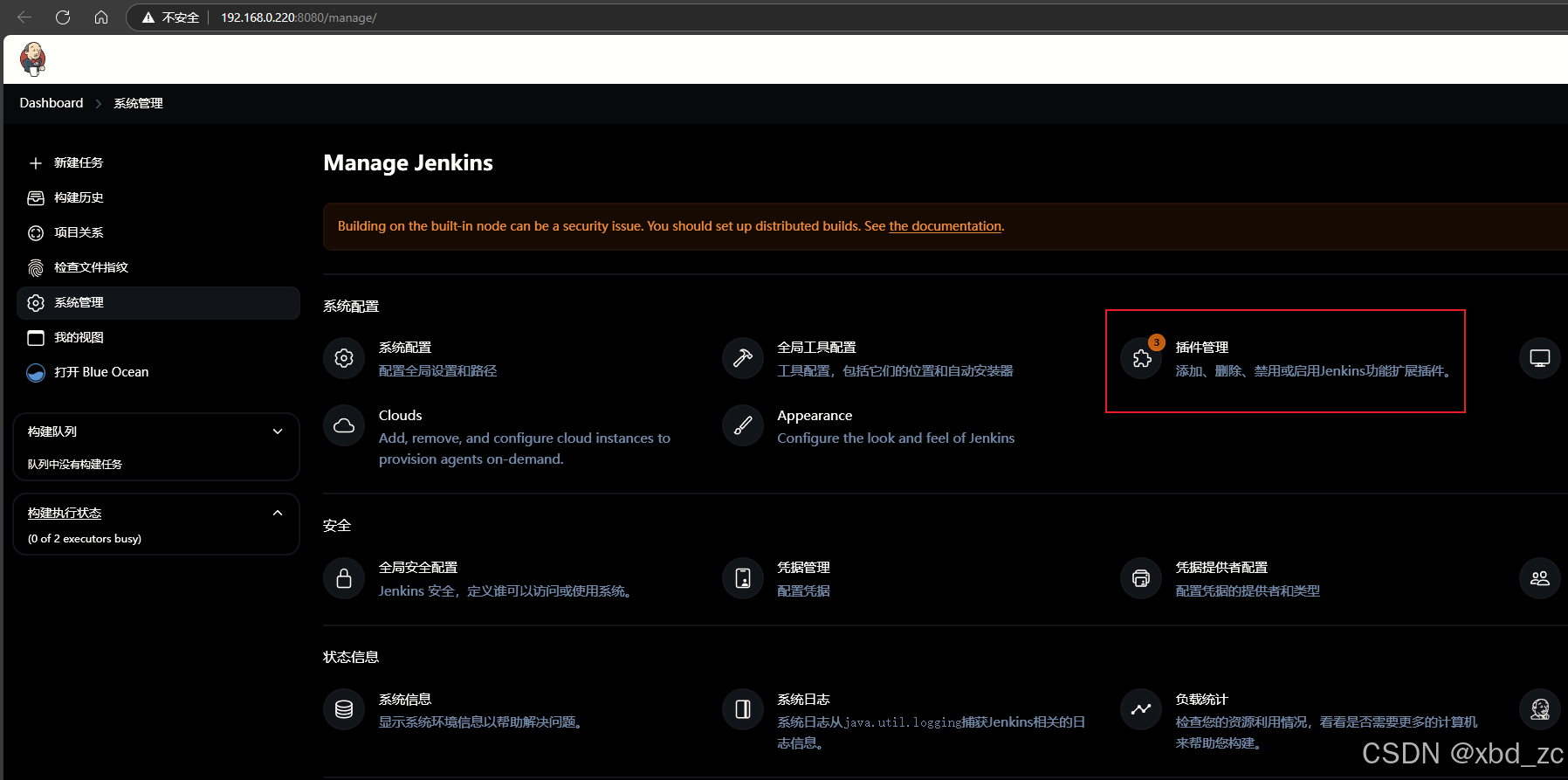Image resolution: width=1568 pixels, height=780 pixels.
Task: Open Dashboard breadcrumb link
Action: point(52,103)
